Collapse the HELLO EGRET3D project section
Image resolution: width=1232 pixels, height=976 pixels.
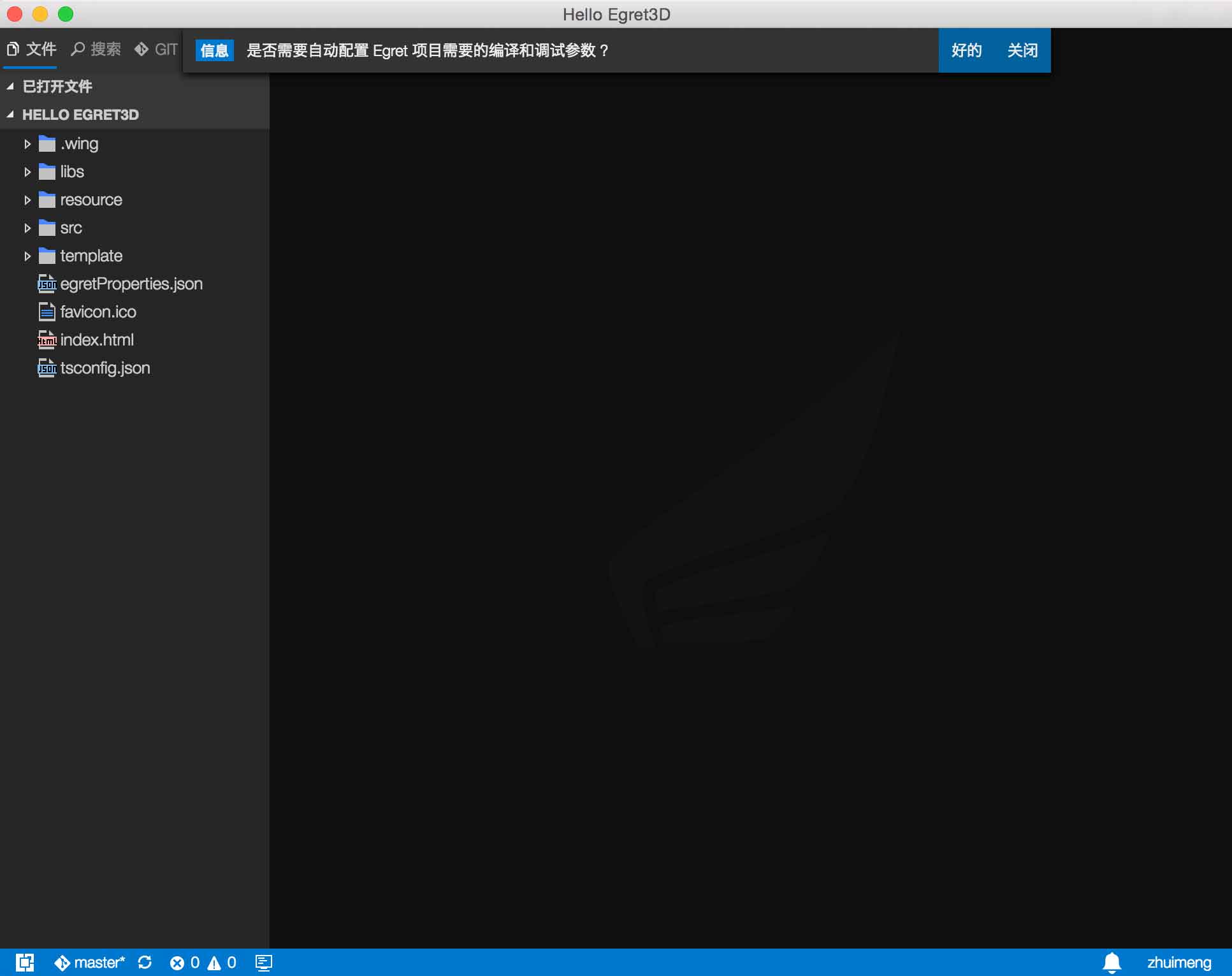10,115
